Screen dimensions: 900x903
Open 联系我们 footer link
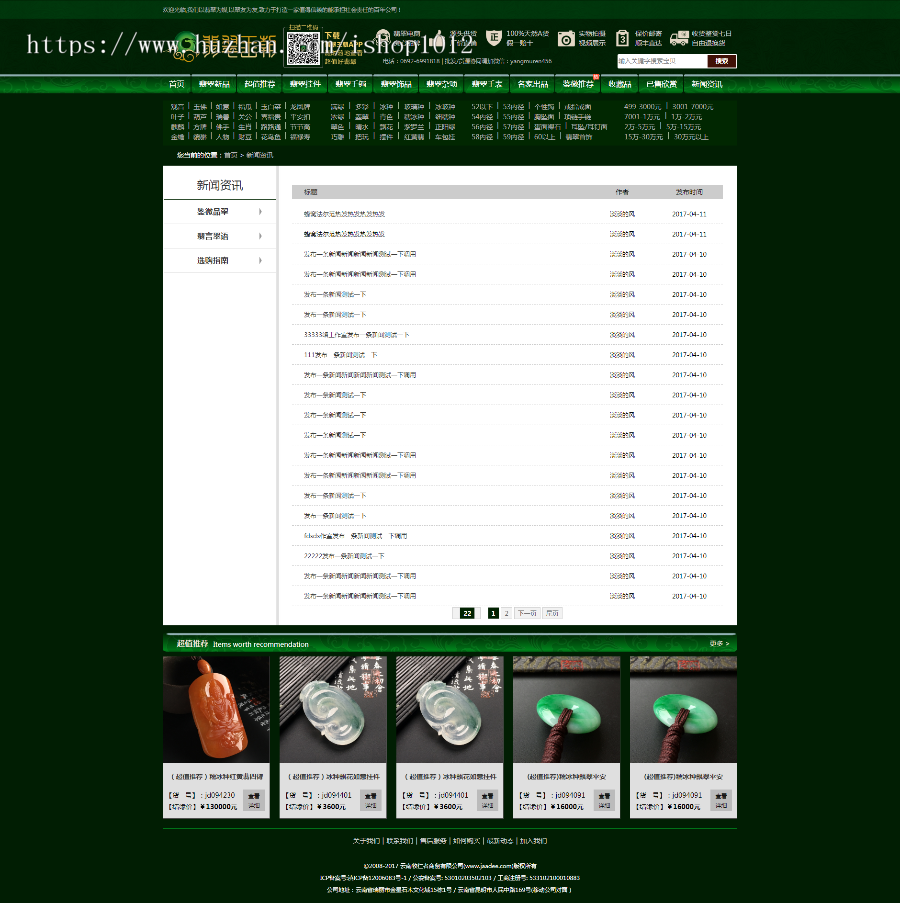pyautogui.click(x=400, y=841)
